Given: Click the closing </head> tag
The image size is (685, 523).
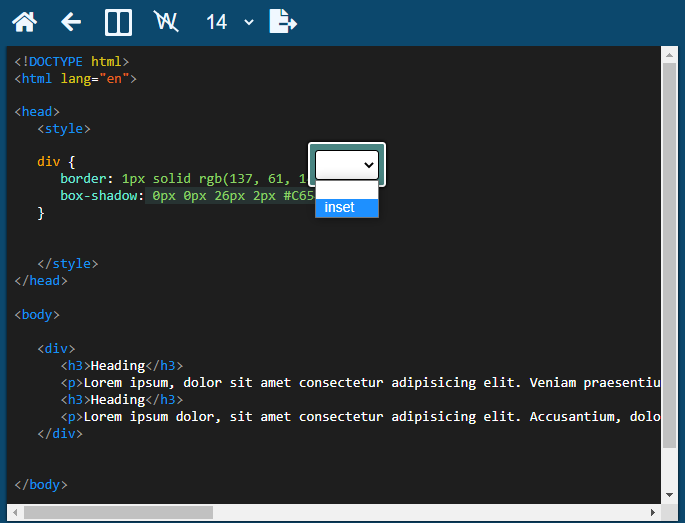Looking at the screenshot, I should coord(41,281).
